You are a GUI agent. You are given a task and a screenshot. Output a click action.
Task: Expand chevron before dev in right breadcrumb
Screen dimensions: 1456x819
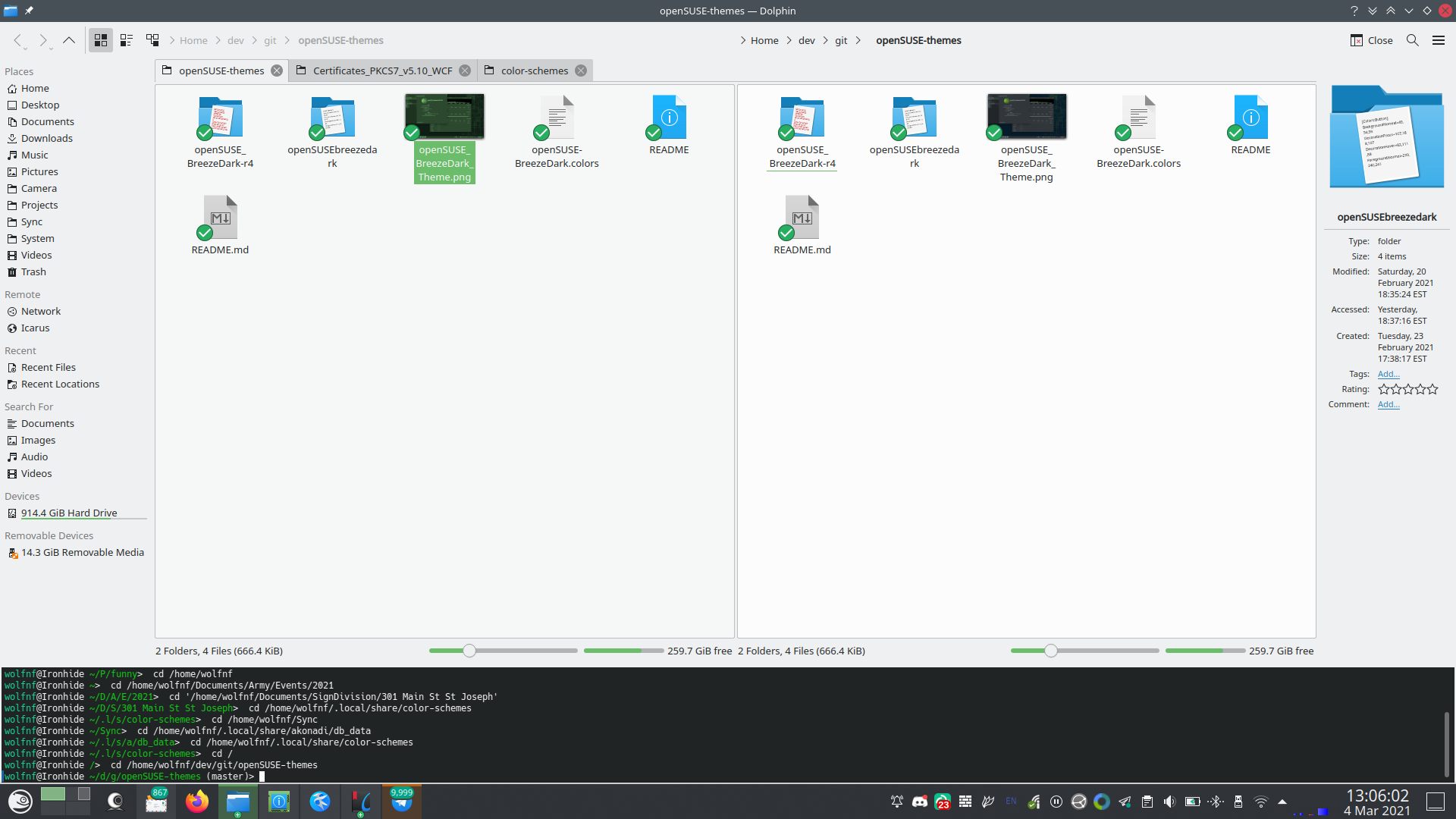click(x=789, y=40)
